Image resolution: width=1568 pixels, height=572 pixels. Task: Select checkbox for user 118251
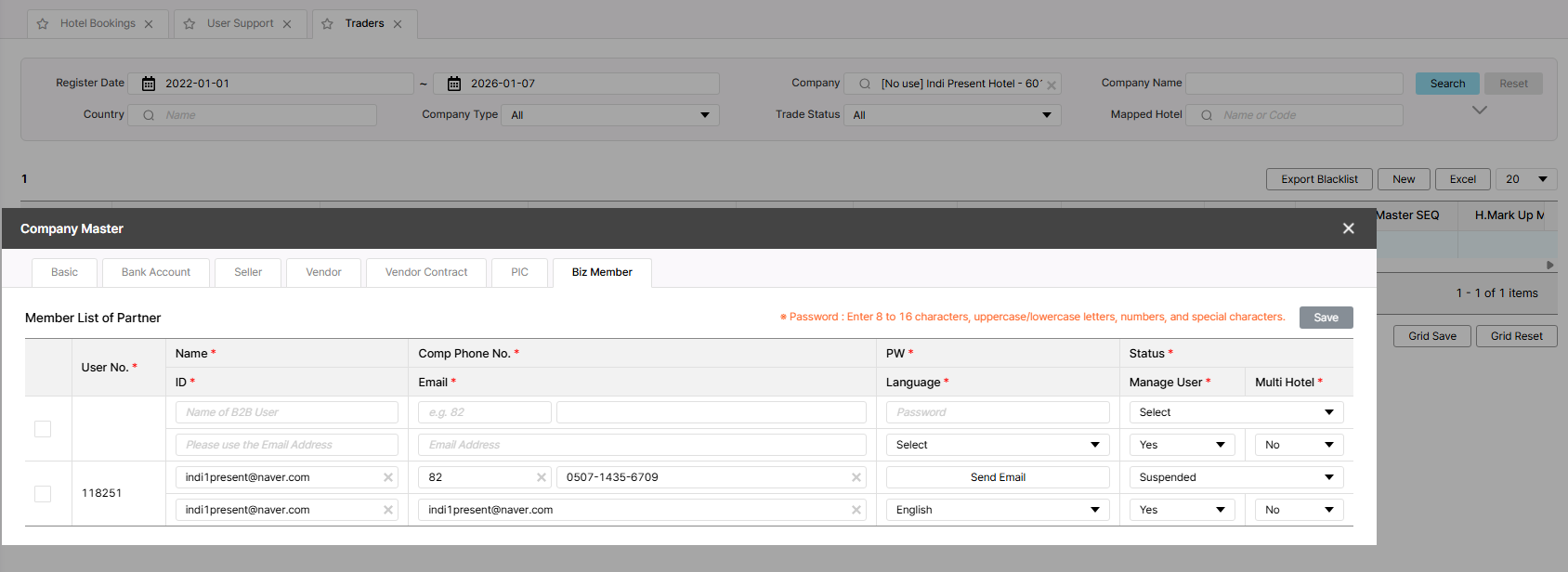click(x=43, y=494)
